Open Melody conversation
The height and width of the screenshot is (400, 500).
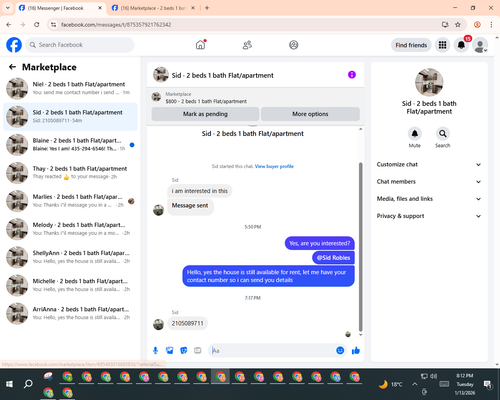coord(70,229)
